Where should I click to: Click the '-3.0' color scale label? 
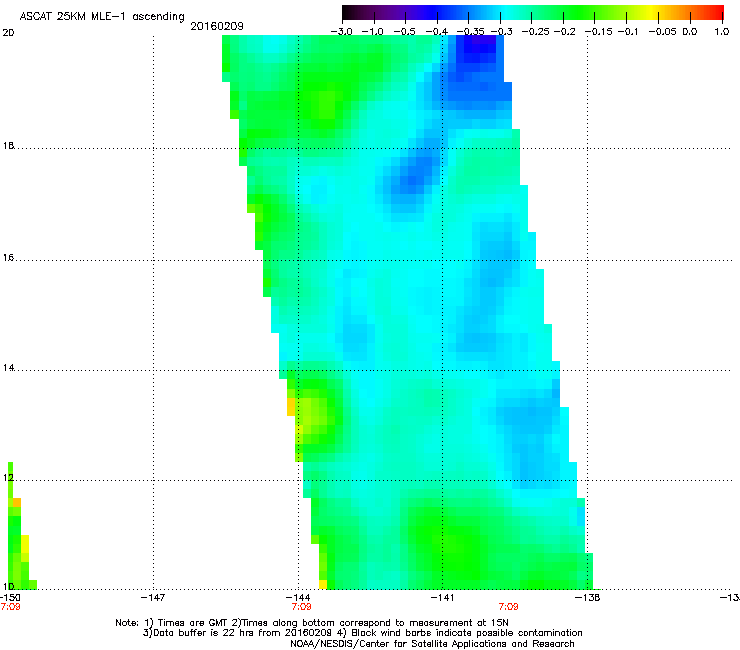click(x=341, y=32)
